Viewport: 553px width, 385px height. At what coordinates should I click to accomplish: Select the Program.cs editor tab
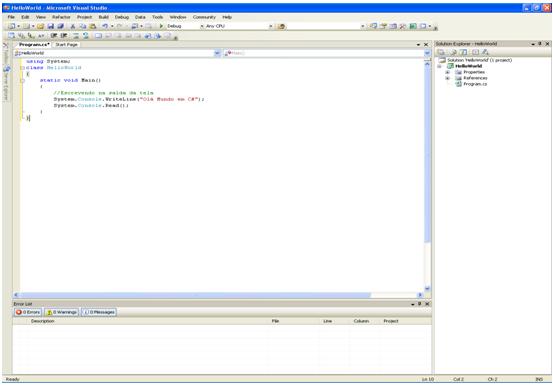coord(34,45)
